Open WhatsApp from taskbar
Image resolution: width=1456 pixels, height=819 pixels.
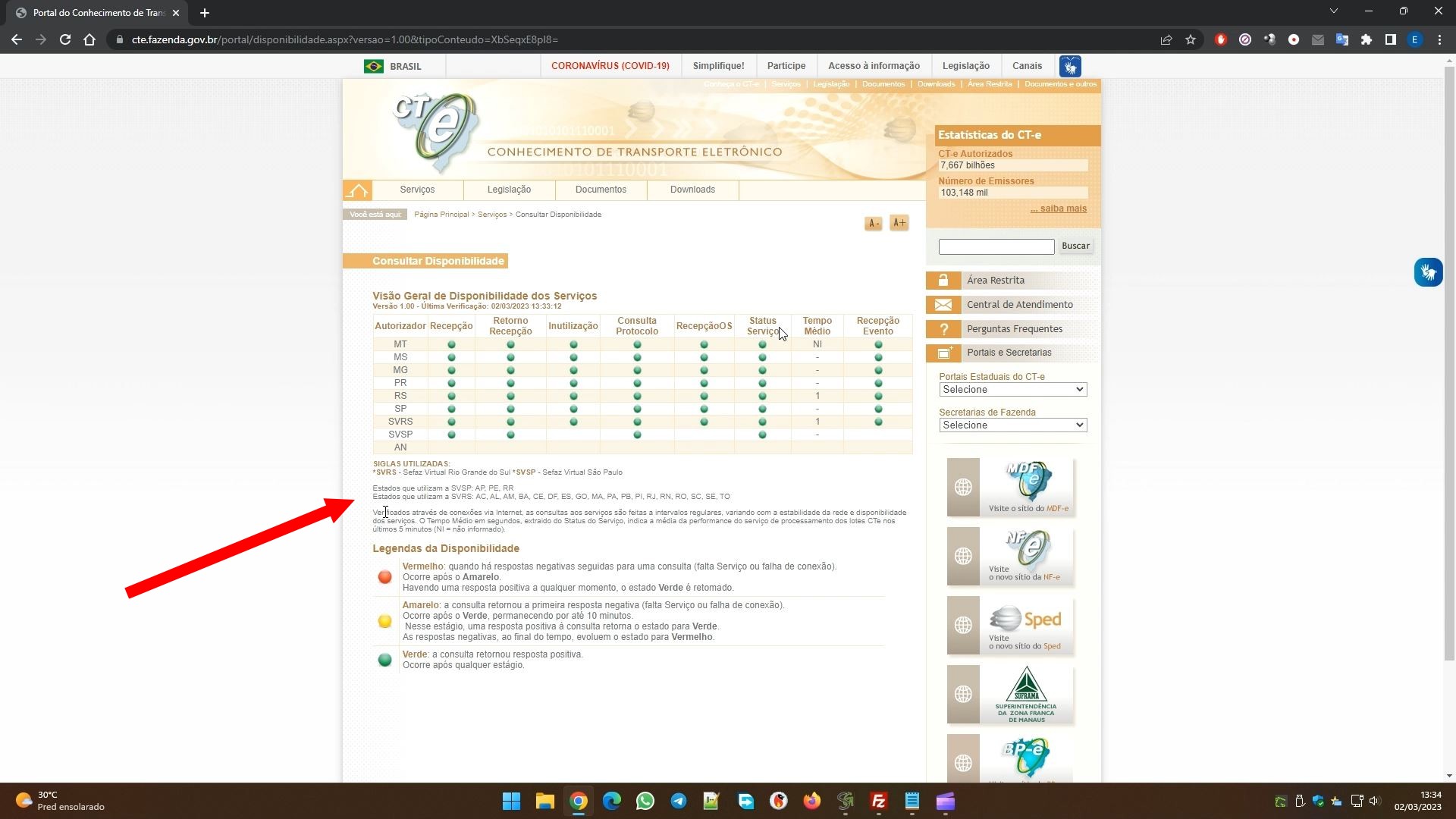[x=645, y=802]
